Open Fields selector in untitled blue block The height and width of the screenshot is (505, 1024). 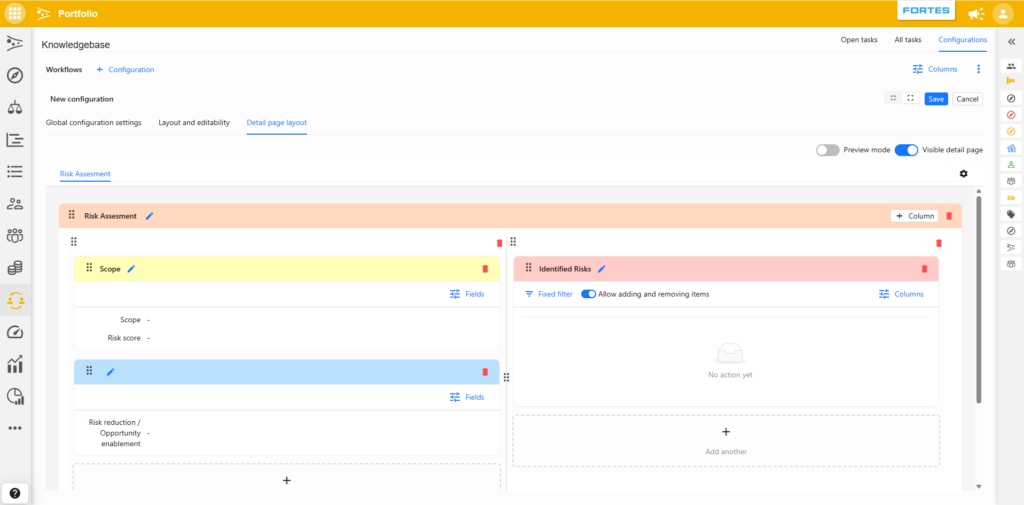click(x=467, y=397)
